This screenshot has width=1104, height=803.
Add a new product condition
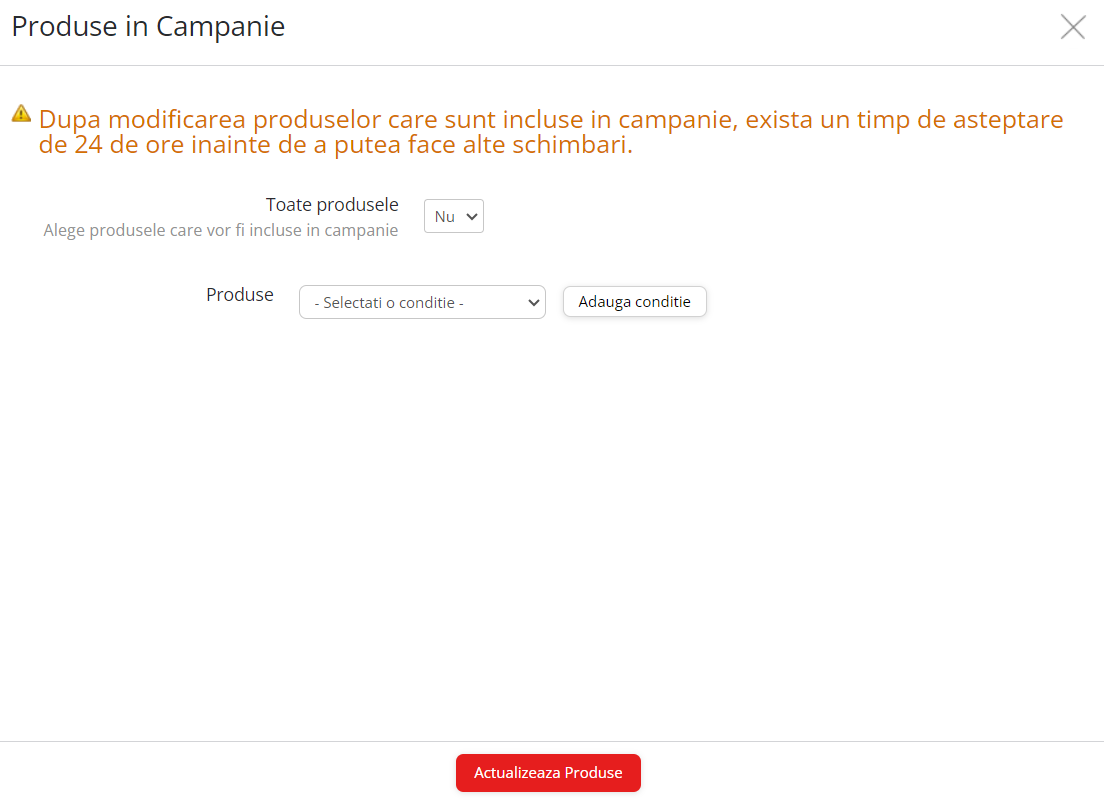click(x=634, y=301)
